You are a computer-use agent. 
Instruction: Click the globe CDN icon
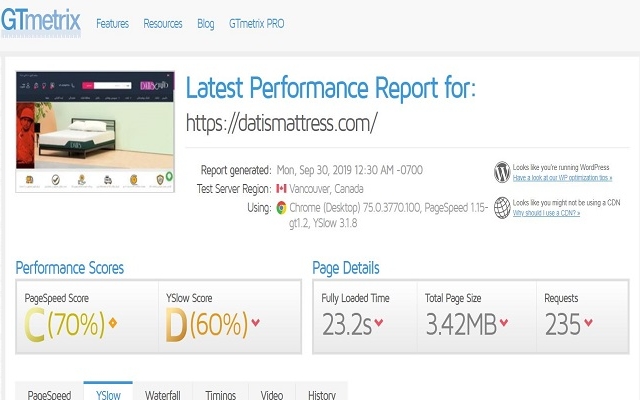tap(502, 207)
